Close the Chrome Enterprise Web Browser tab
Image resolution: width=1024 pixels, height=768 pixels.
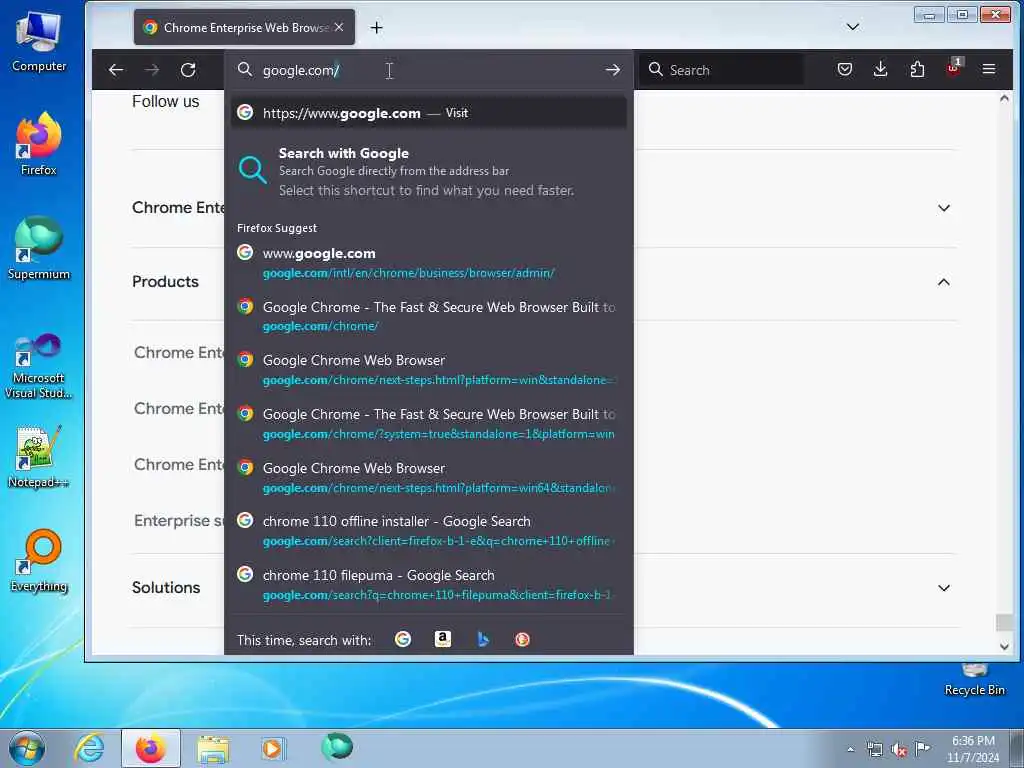339,27
